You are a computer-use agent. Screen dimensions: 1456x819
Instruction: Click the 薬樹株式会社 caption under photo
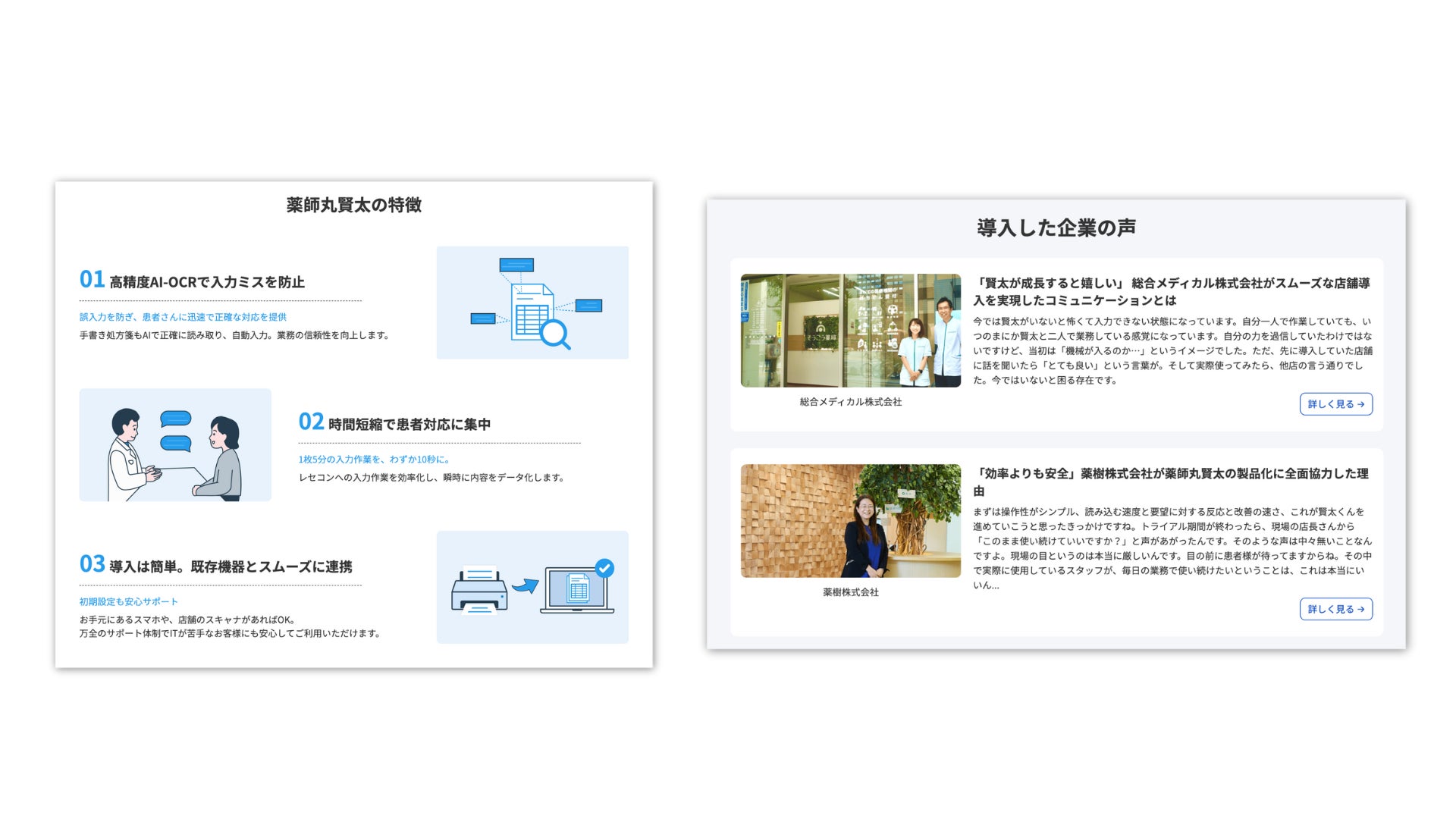click(x=850, y=592)
